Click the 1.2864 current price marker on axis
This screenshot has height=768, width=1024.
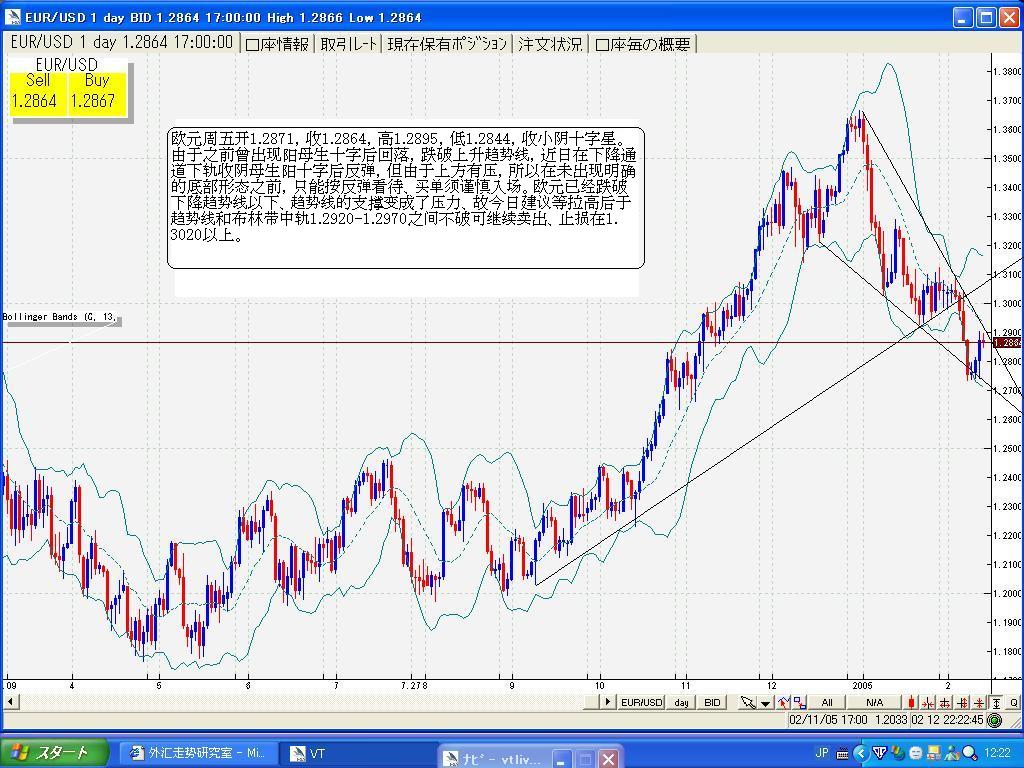click(x=1009, y=343)
